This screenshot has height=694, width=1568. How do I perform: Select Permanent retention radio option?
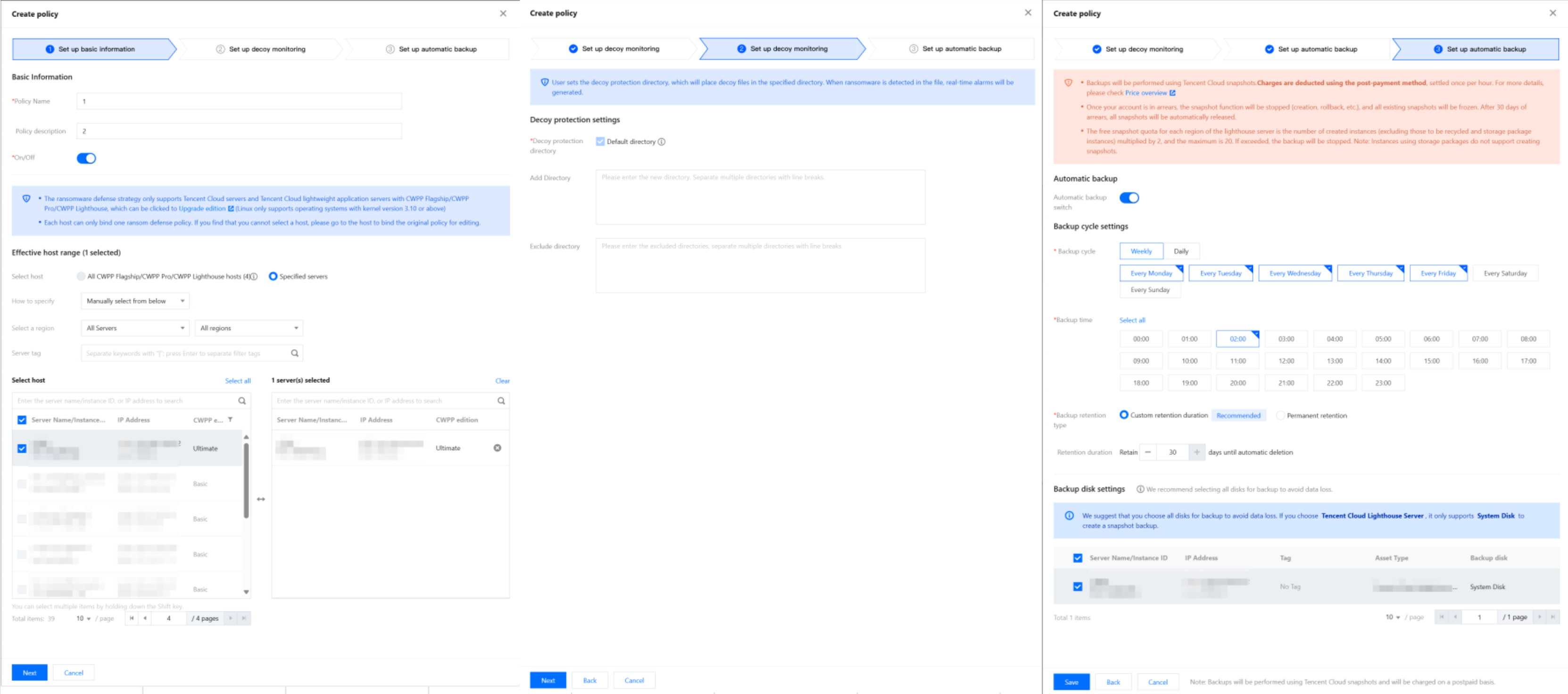(1281, 415)
